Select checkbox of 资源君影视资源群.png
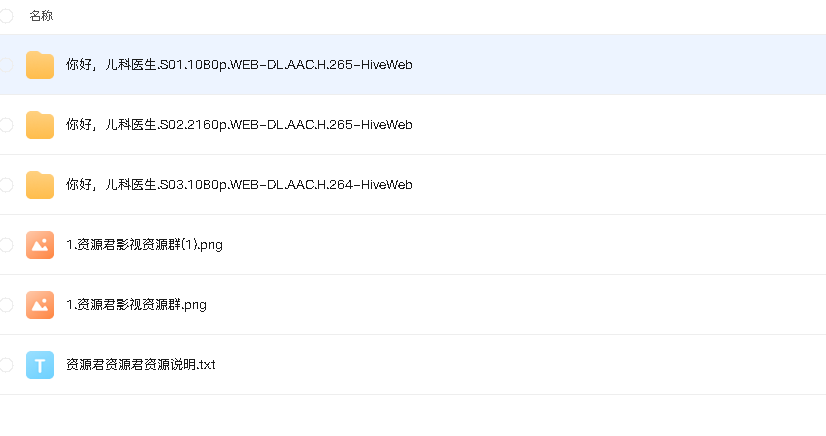Screen dimensions: 826x436 coord(6,305)
